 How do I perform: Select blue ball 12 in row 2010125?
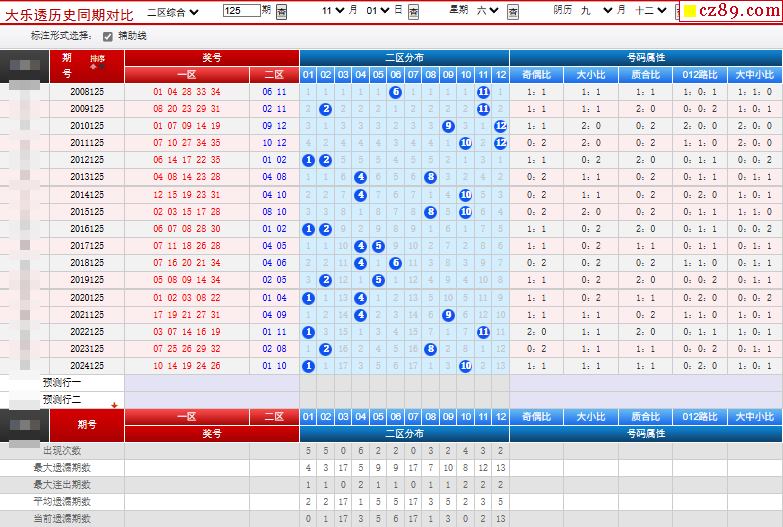pyautogui.click(x=500, y=126)
